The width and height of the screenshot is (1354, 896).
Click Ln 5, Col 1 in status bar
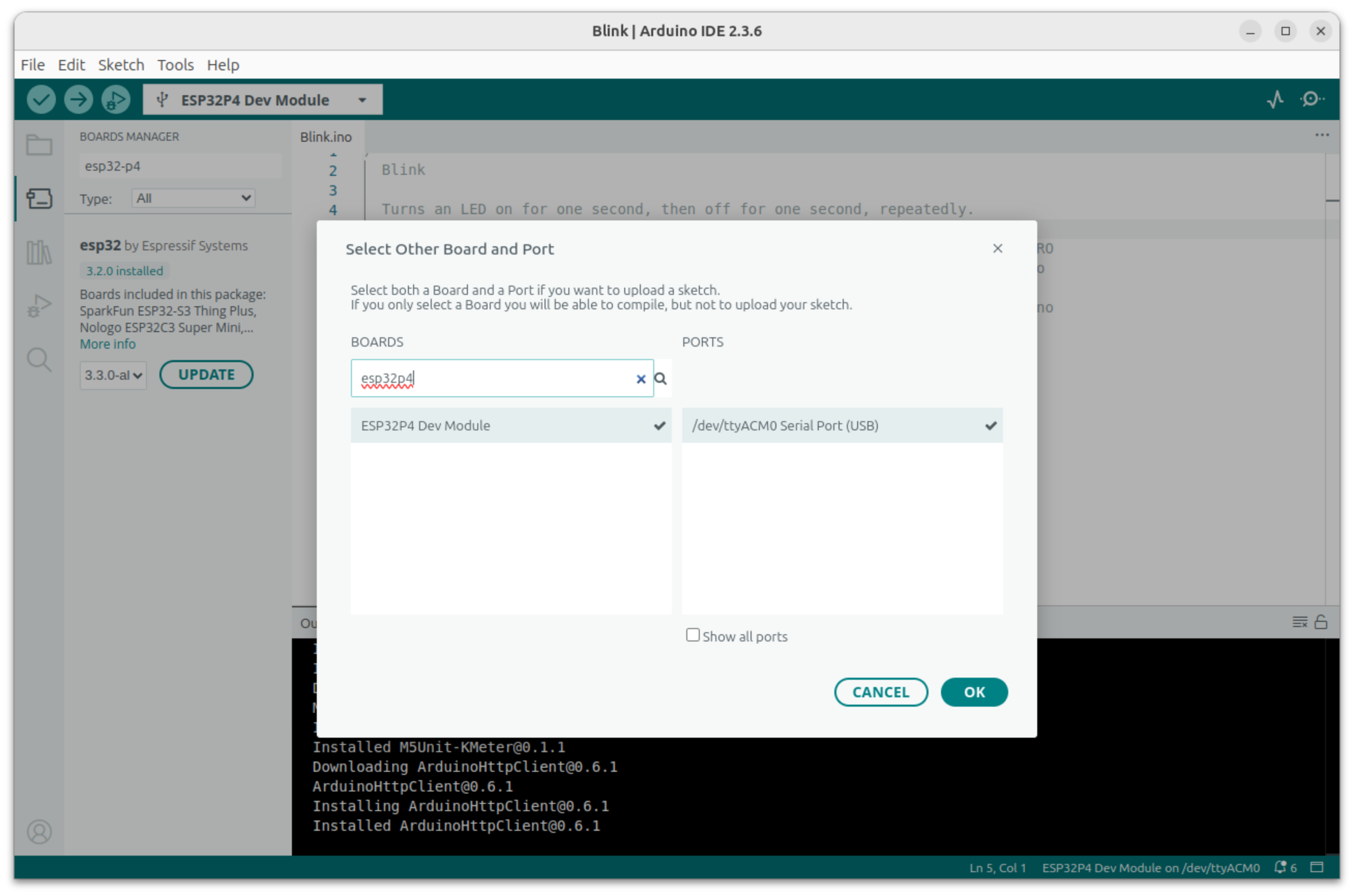click(997, 868)
